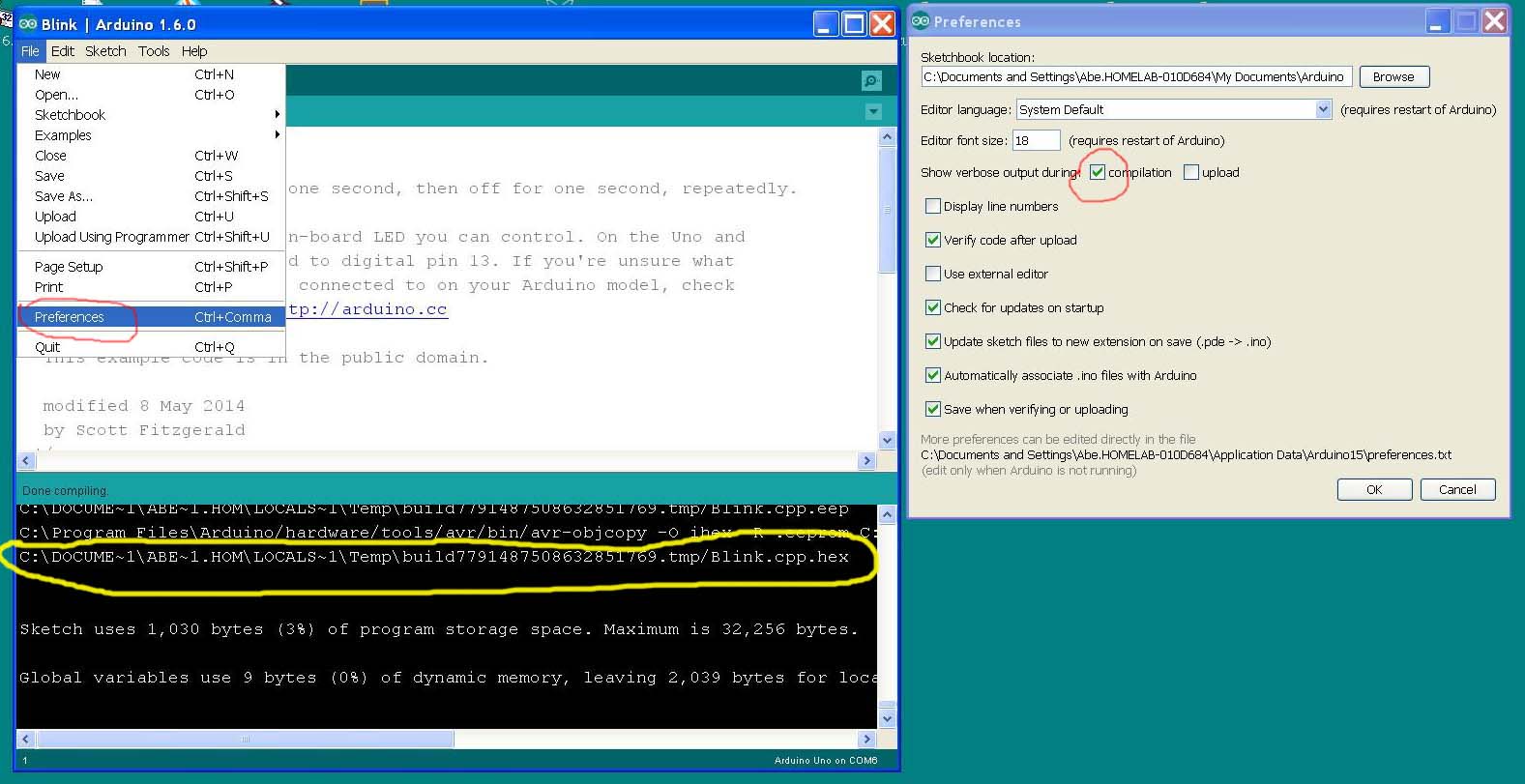
Task: Choose Upload Ctrl+U in the File menu
Action: (x=151, y=217)
